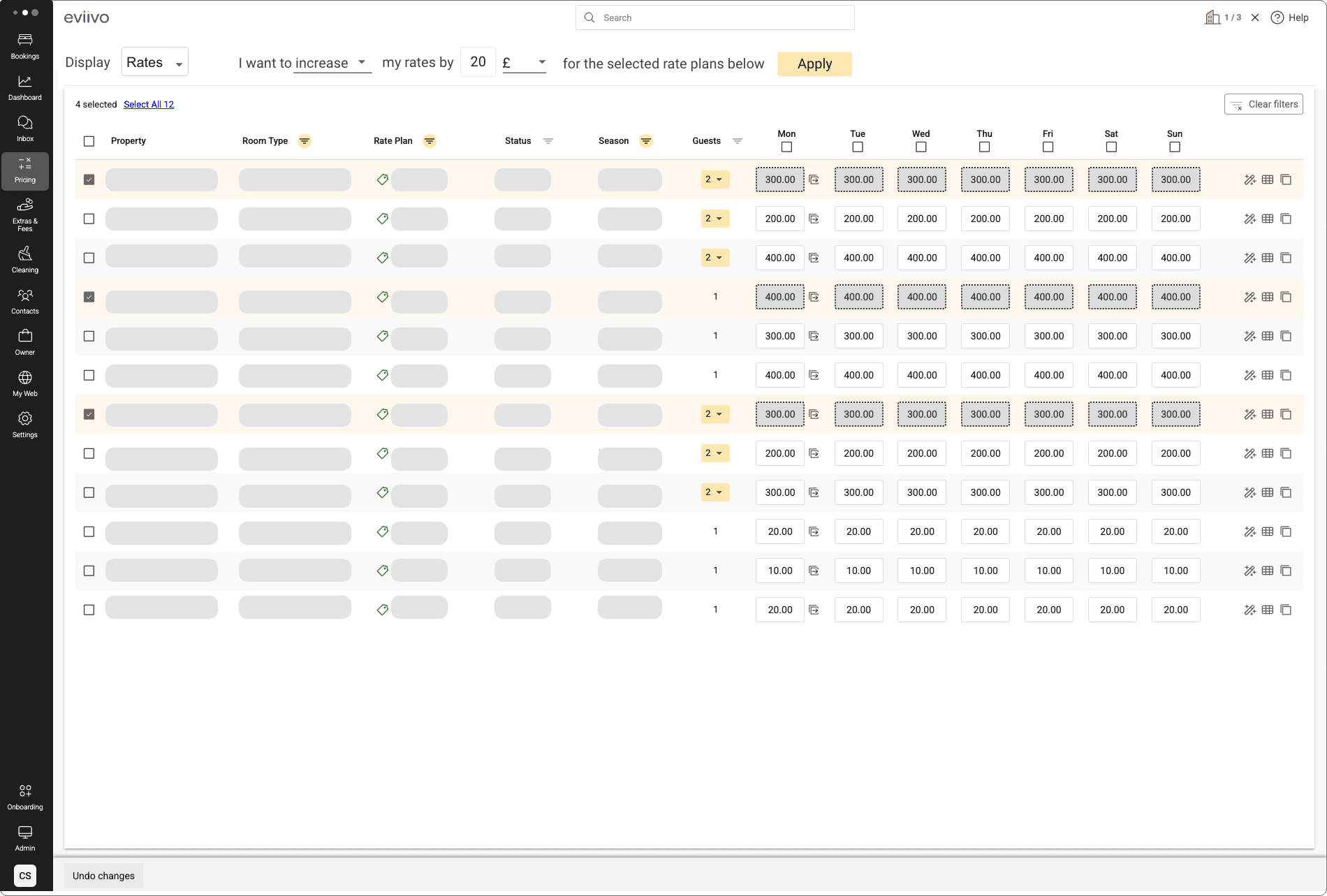This screenshot has height=896, width=1327.
Task: Go to Extras & Fees section
Action: point(25,214)
